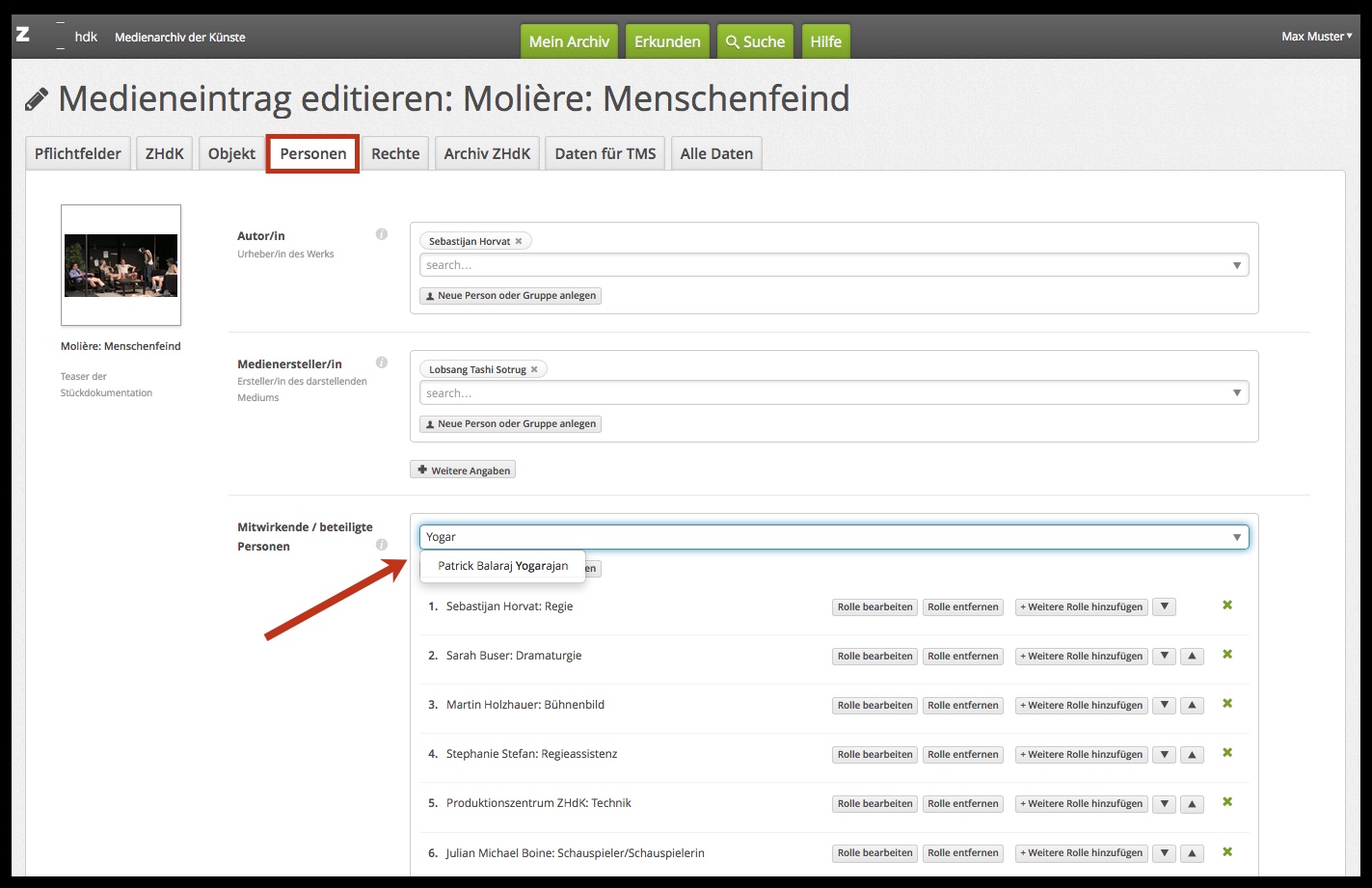Screen dimensions: 1372x888
Task: Open the Max Muster user menu
Action: tap(1316, 37)
